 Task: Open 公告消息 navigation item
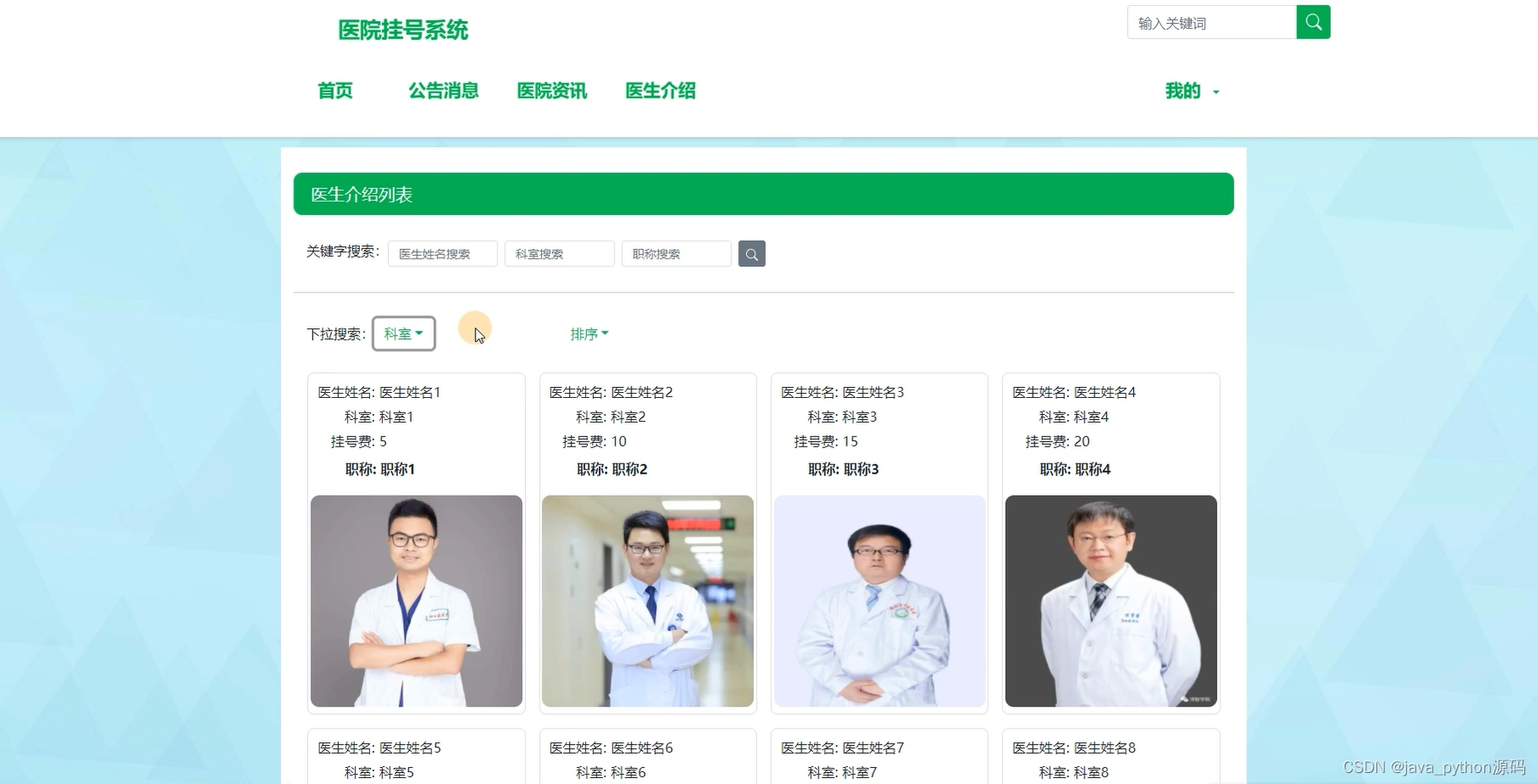443,91
